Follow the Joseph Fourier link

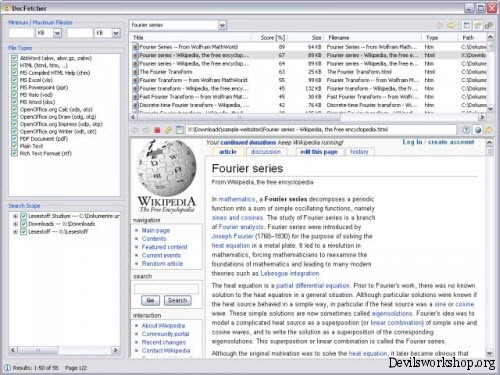(x=233, y=236)
